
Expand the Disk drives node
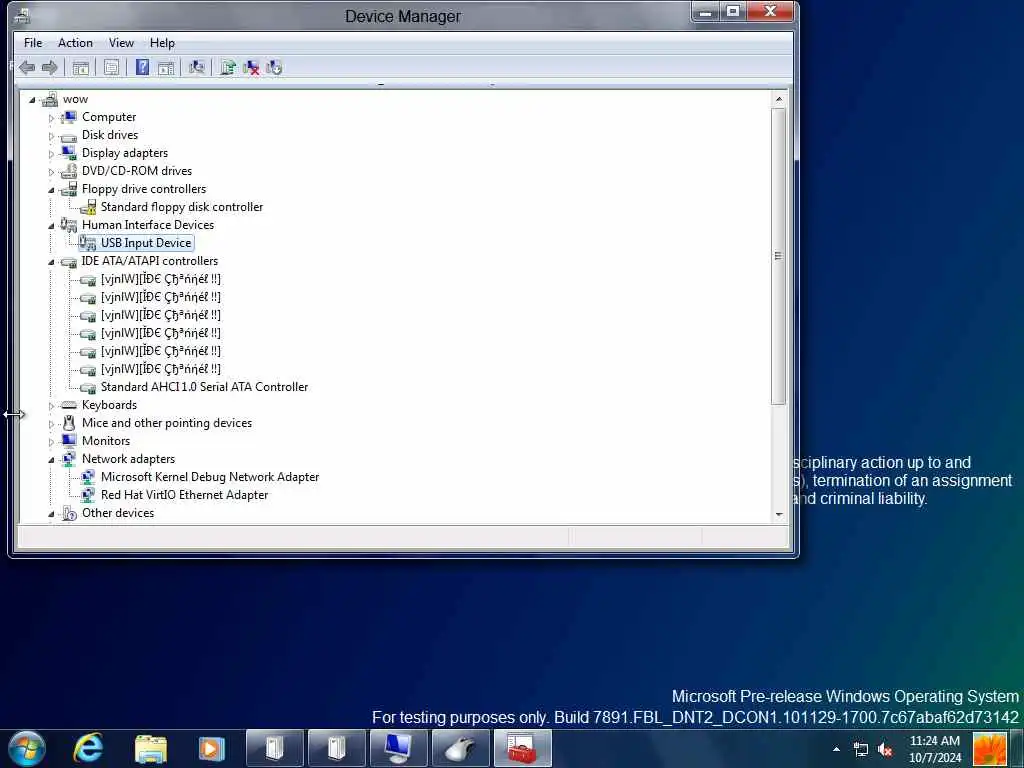tap(52, 136)
